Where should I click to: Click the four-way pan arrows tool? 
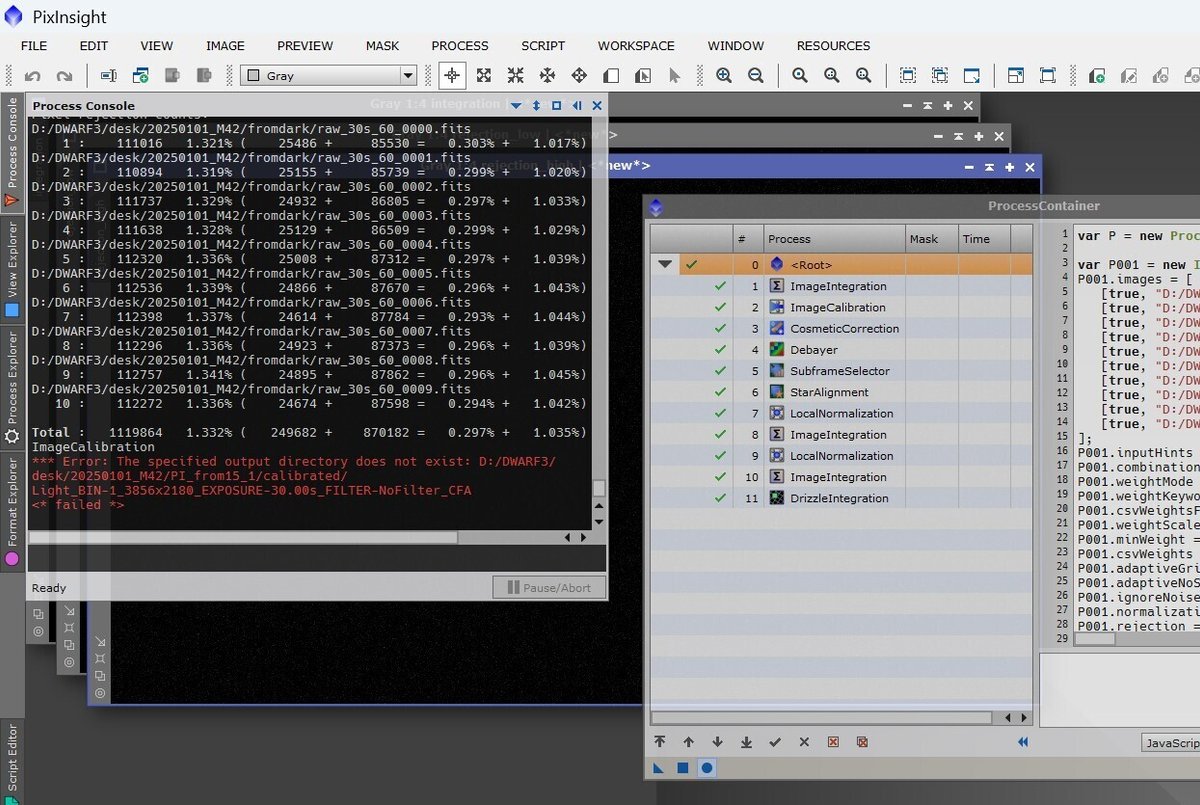[579, 75]
